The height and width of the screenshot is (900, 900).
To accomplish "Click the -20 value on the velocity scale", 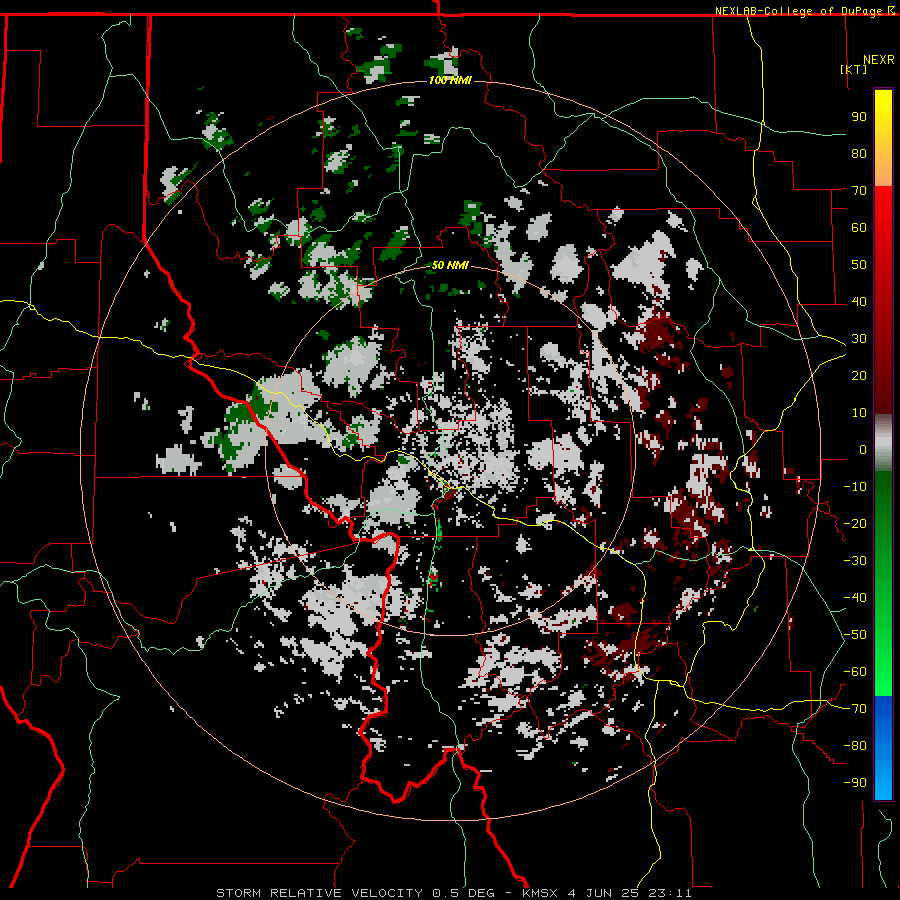I will click(x=855, y=523).
